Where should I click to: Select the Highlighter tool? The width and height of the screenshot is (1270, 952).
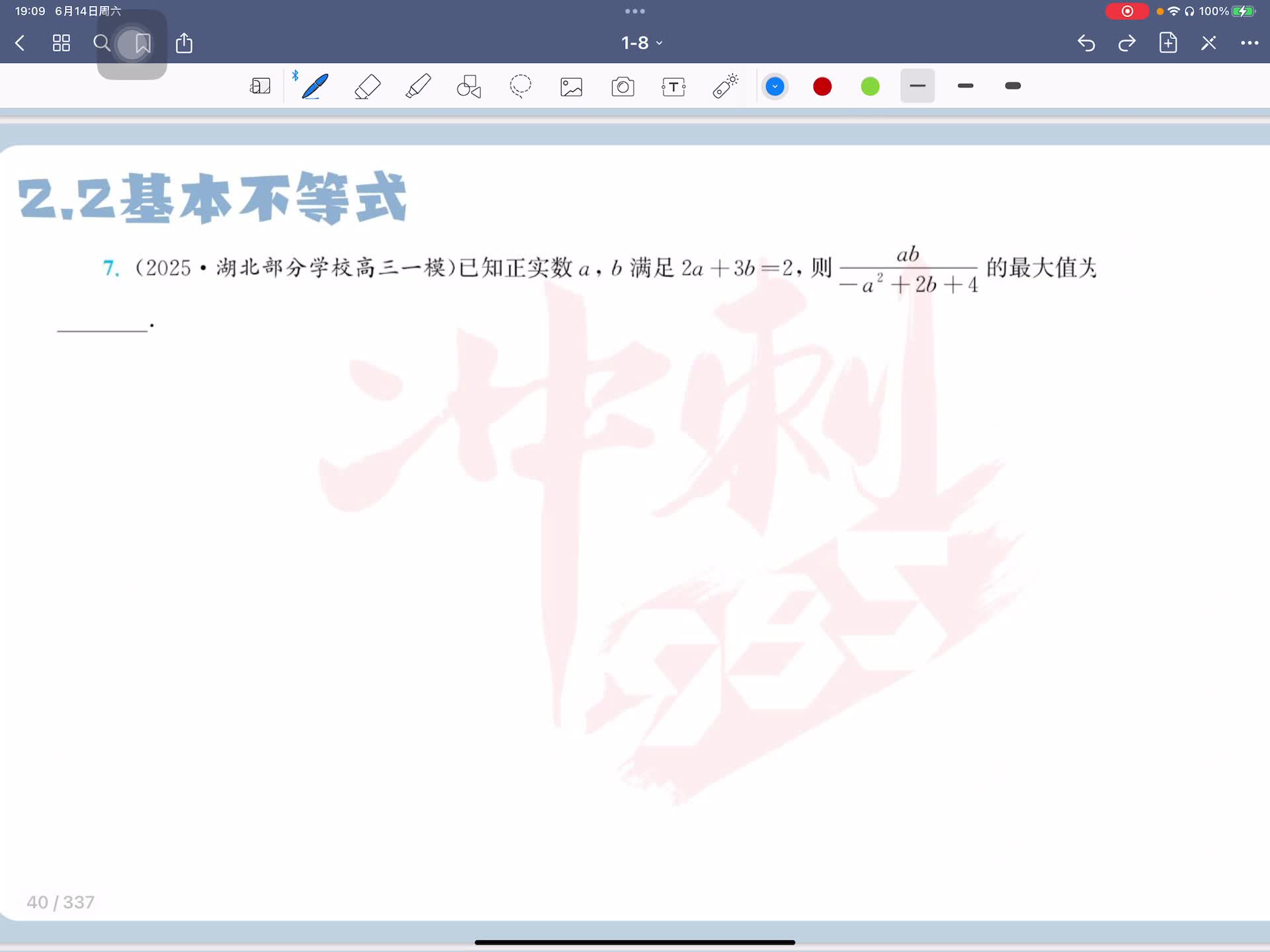click(x=418, y=87)
